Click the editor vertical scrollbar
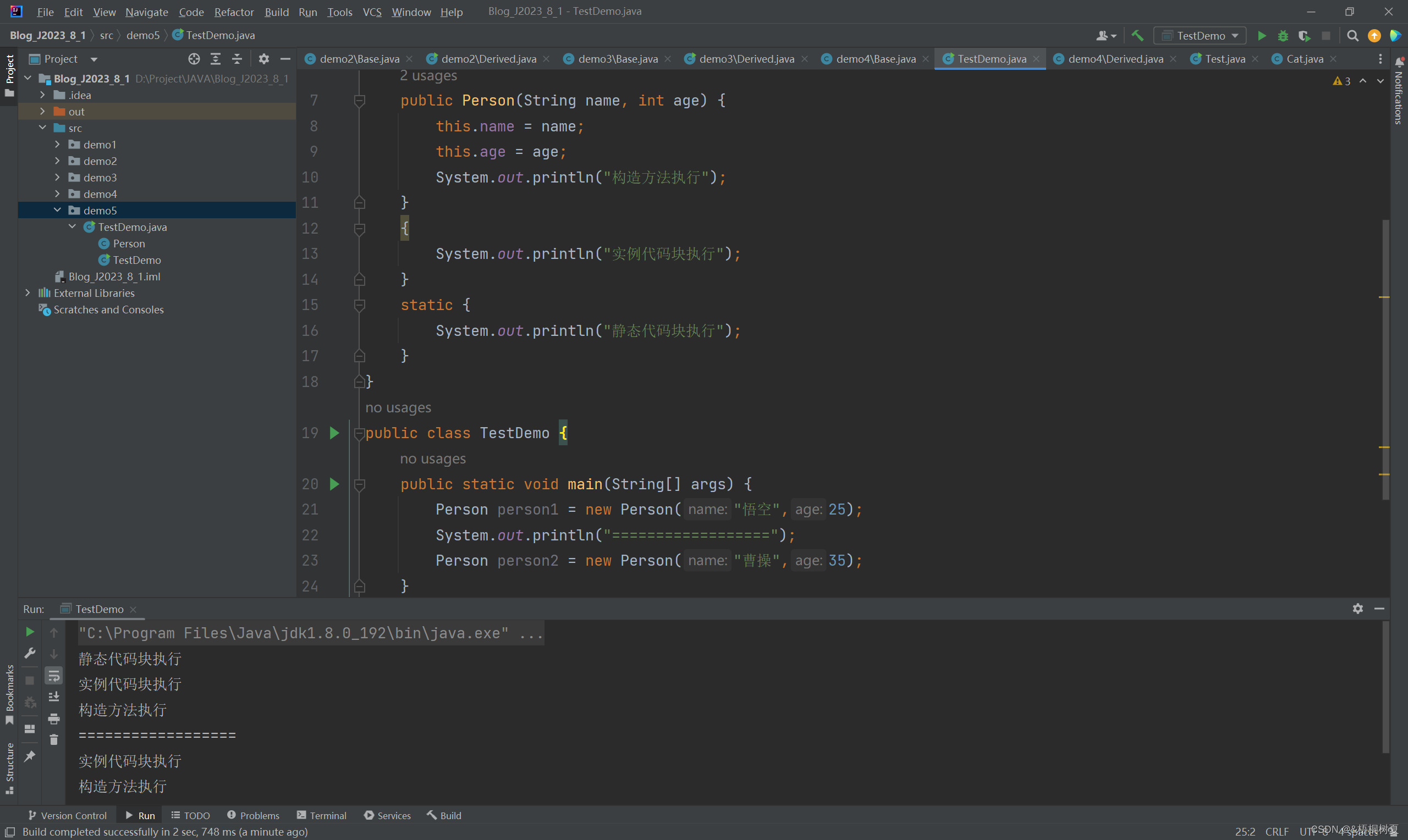Image resolution: width=1408 pixels, height=840 pixels. 1385,360
